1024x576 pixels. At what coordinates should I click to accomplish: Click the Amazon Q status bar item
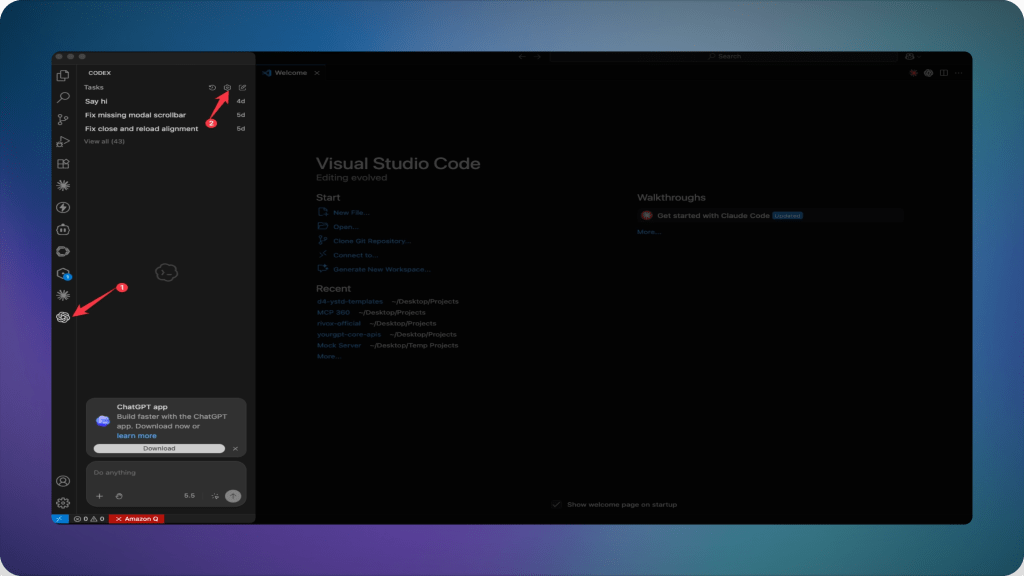point(136,519)
